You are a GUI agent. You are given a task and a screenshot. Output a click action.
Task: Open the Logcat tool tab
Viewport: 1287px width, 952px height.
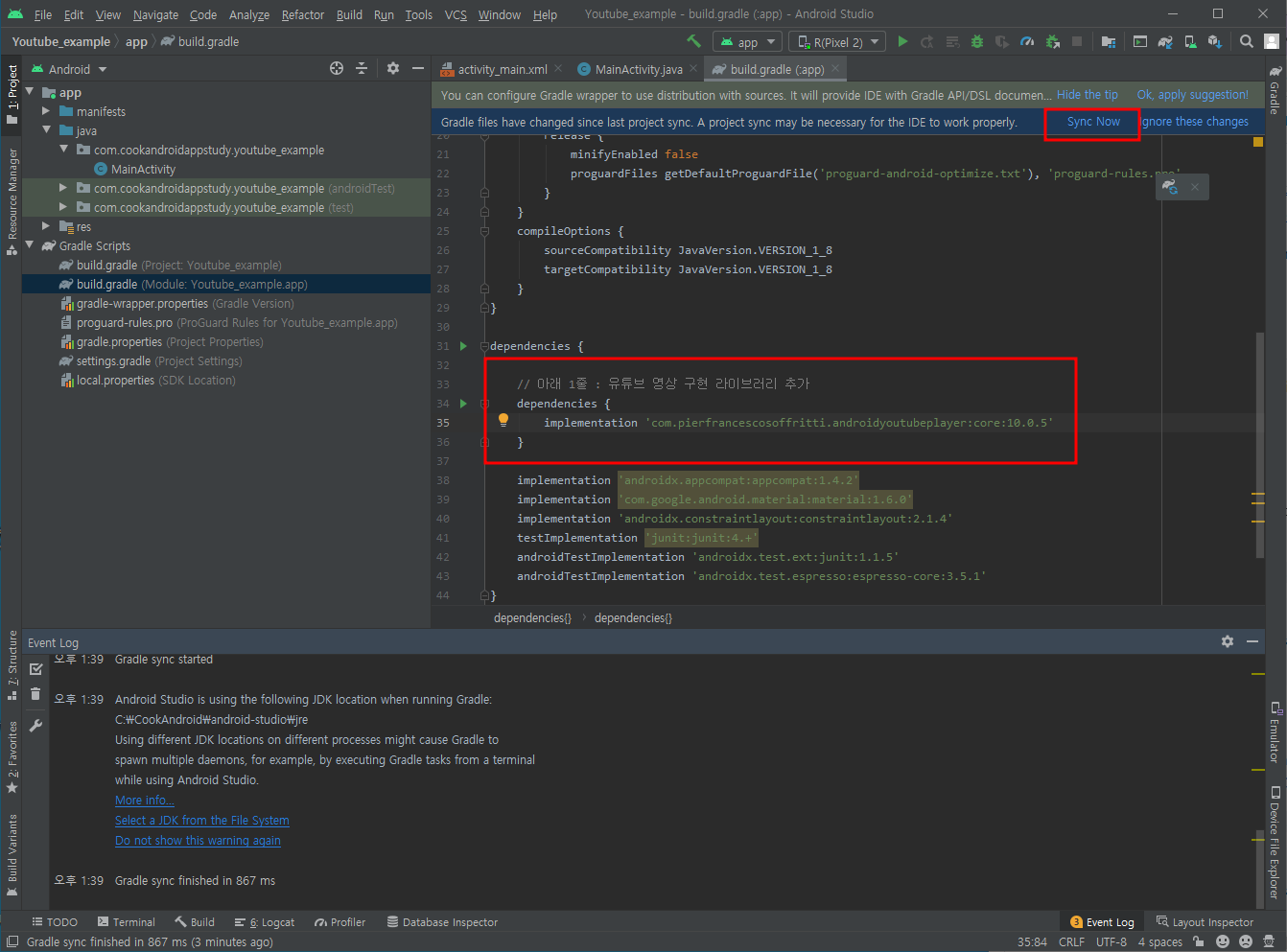click(266, 922)
